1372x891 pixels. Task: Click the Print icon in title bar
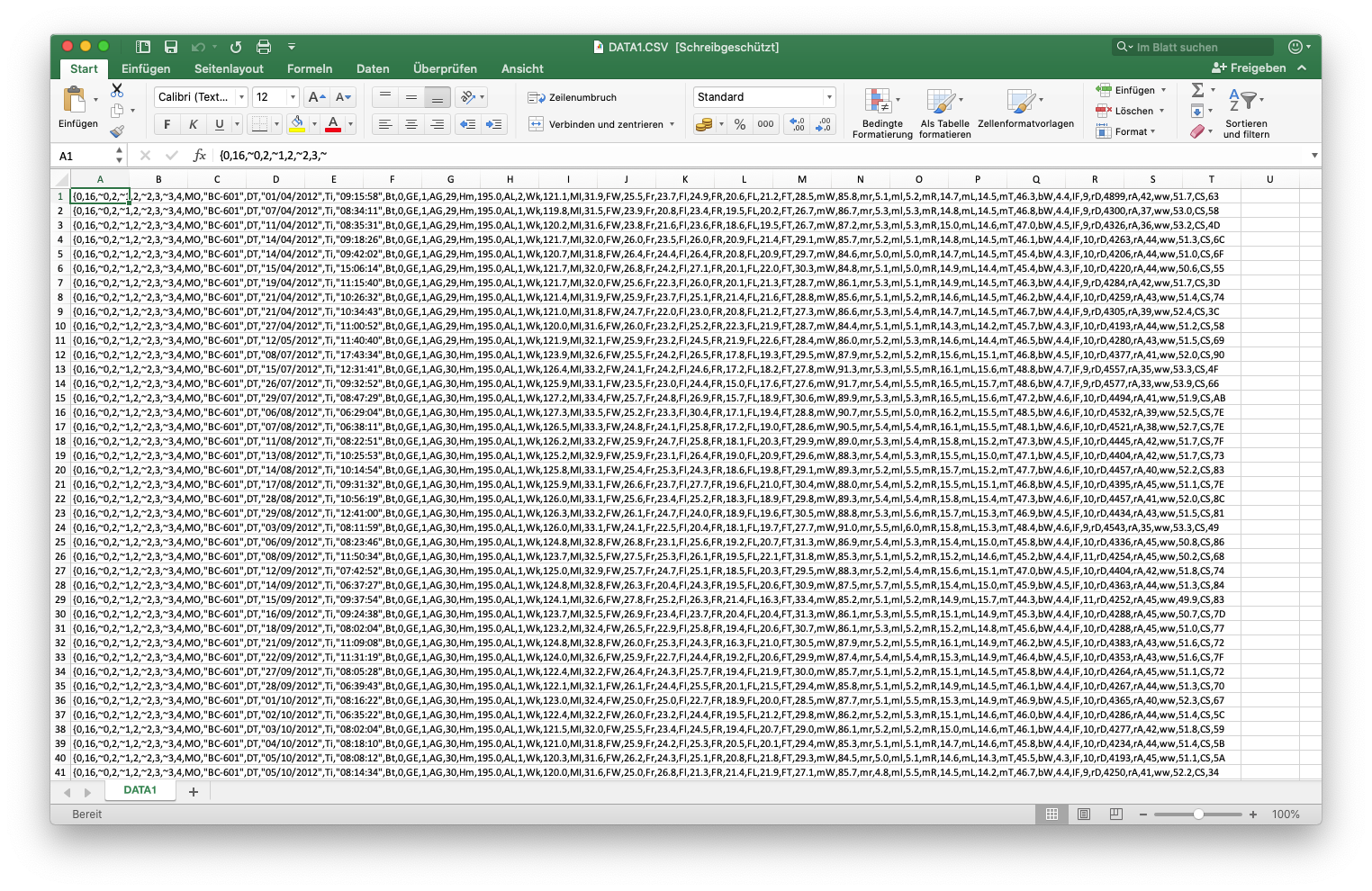[x=264, y=47]
